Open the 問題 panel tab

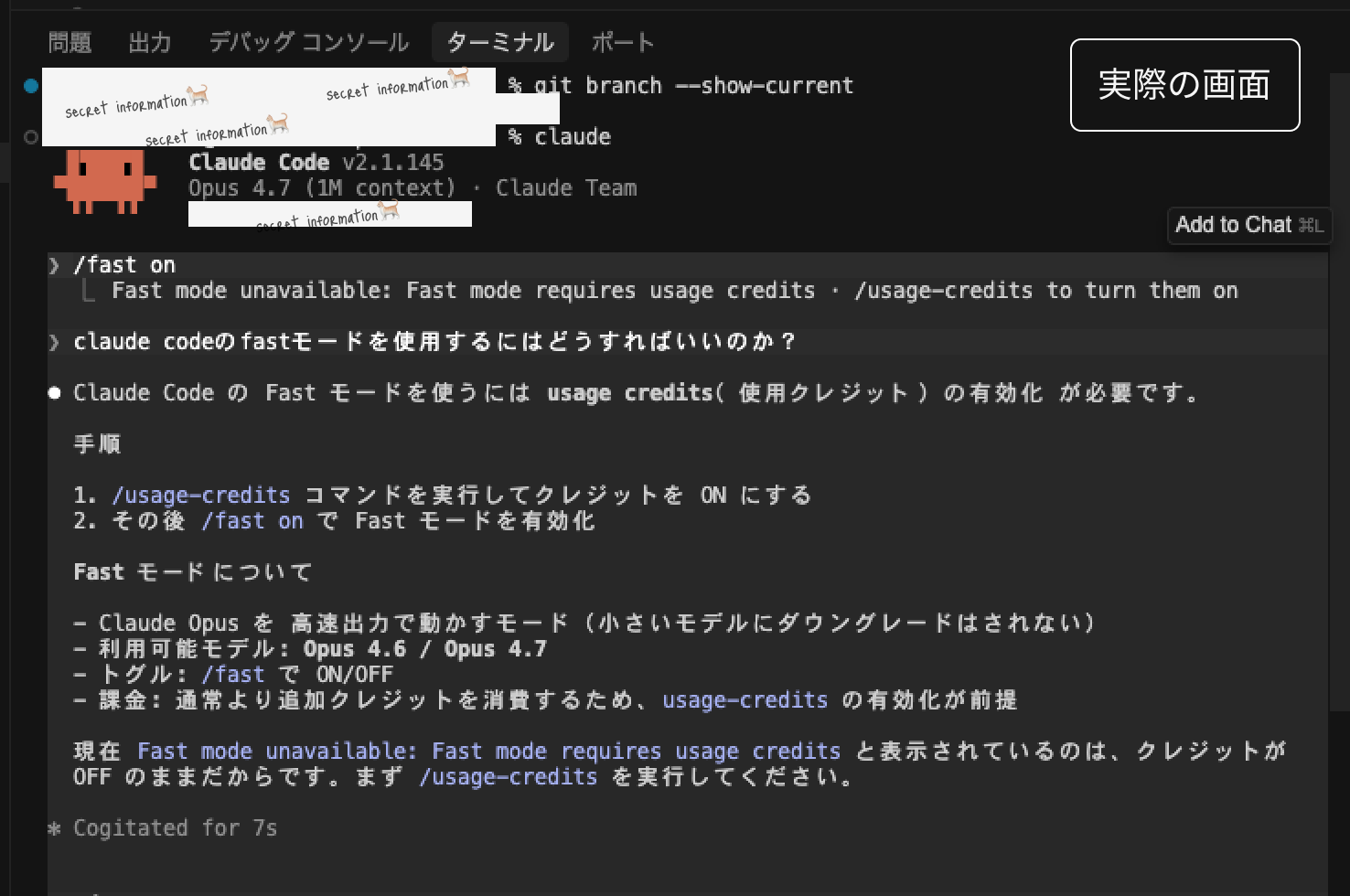click(70, 43)
